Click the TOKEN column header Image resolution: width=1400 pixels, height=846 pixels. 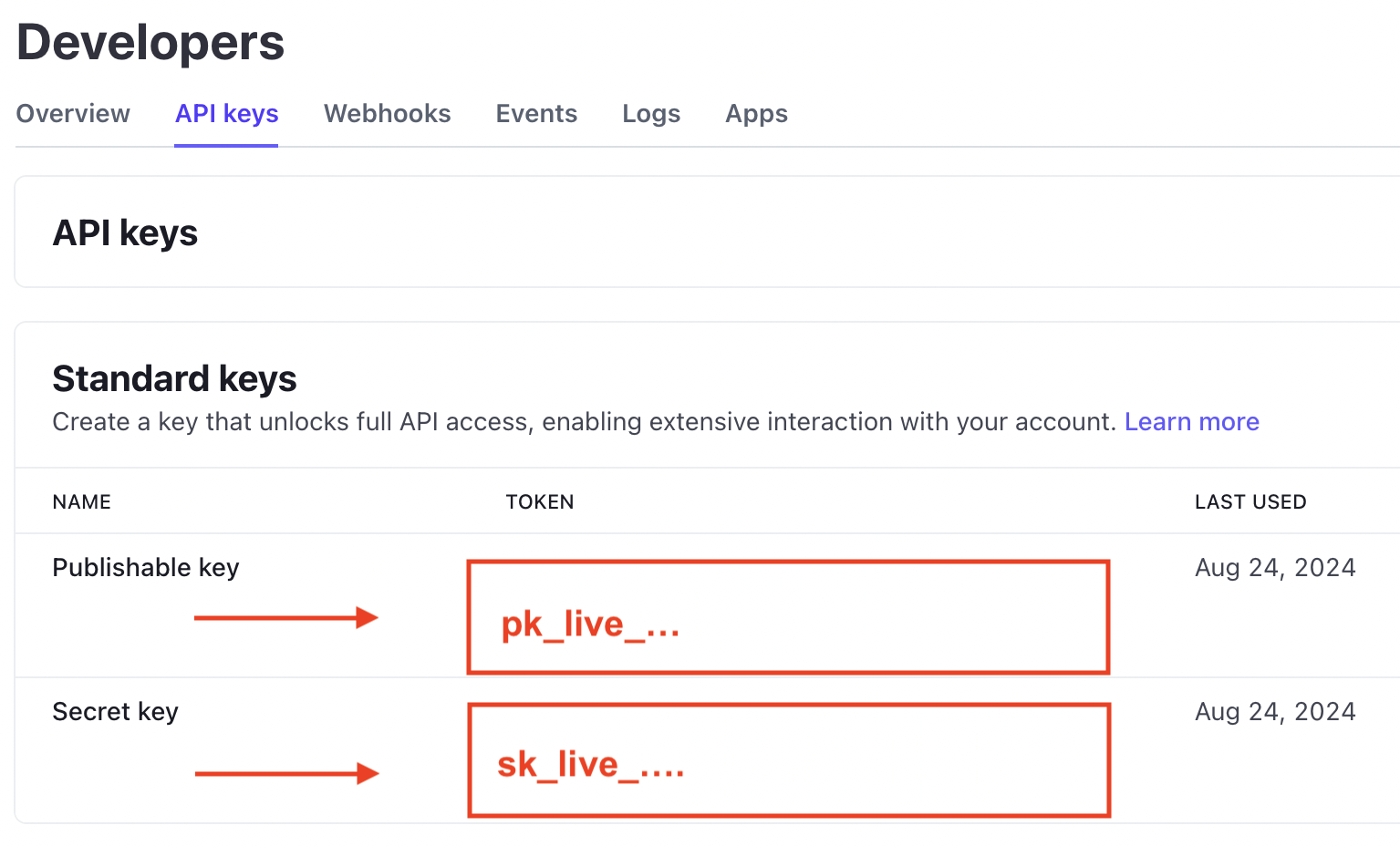coord(540,502)
